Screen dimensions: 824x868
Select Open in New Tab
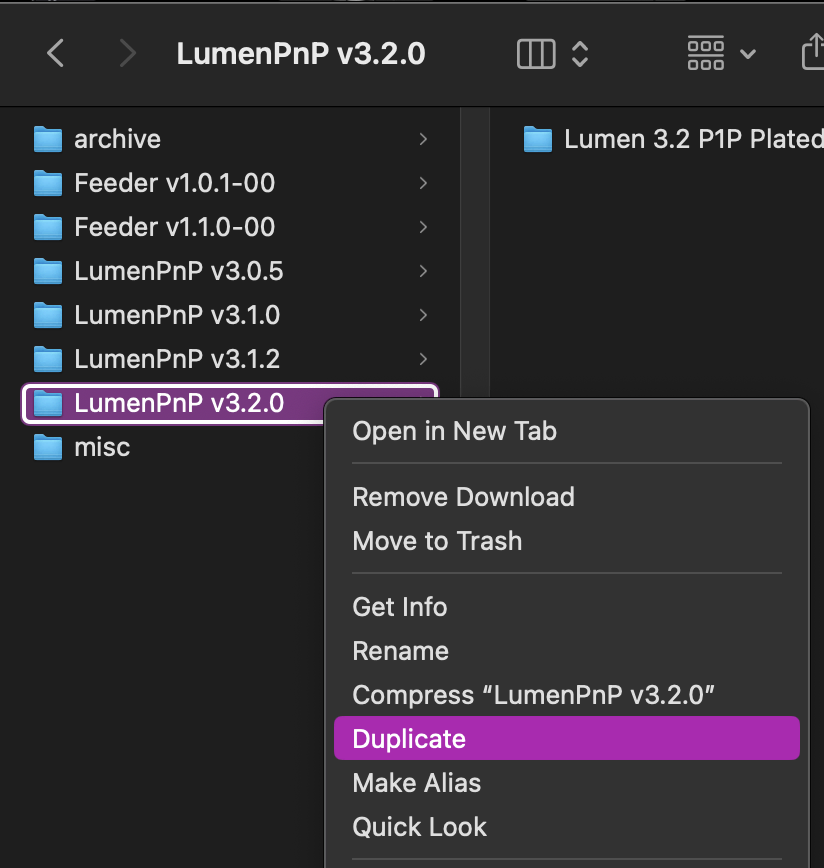coord(454,431)
